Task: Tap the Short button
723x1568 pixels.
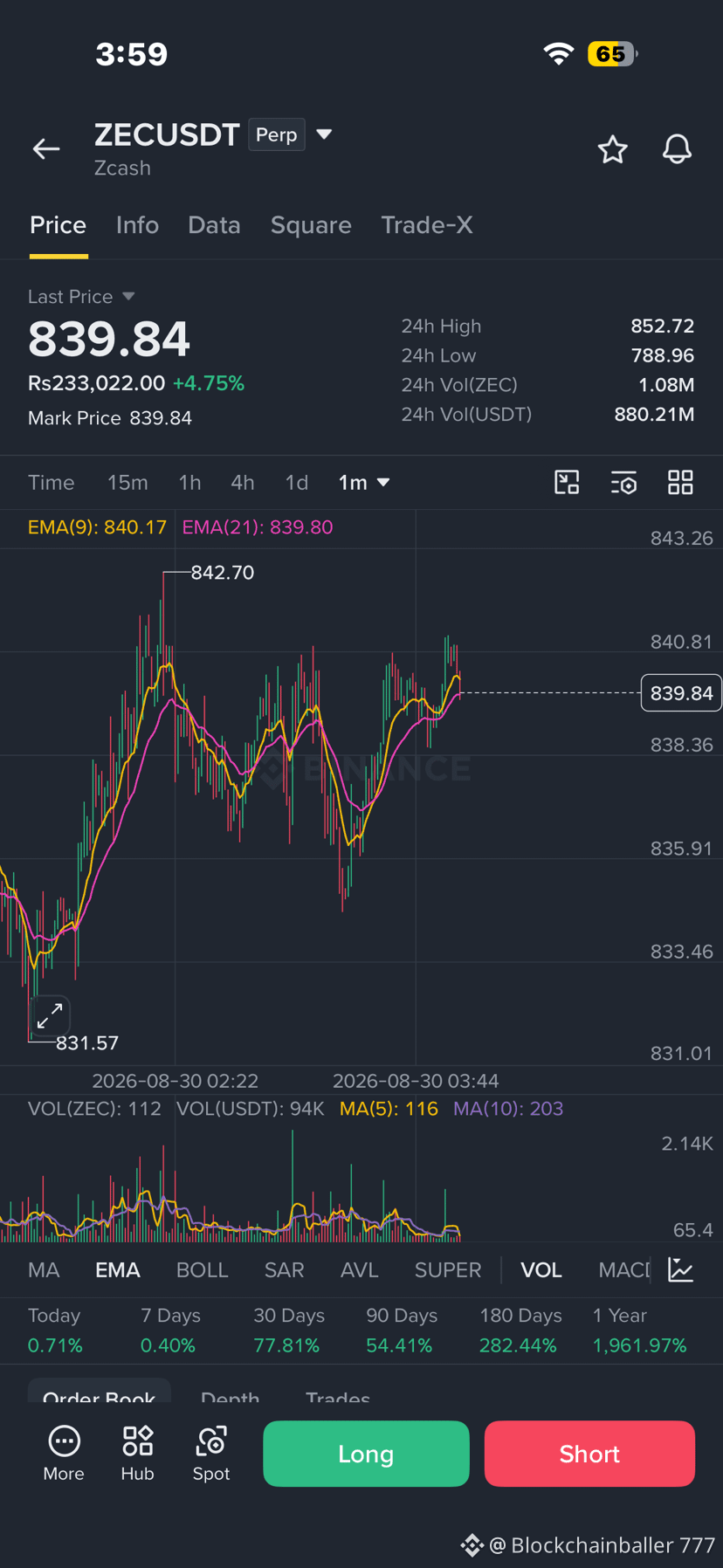Action: click(589, 1454)
